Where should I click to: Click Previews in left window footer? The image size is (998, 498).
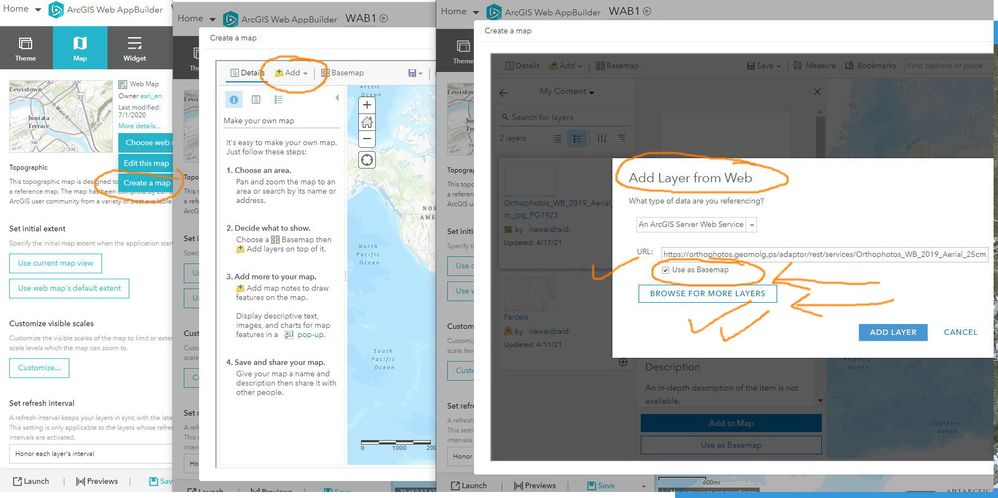point(97,481)
